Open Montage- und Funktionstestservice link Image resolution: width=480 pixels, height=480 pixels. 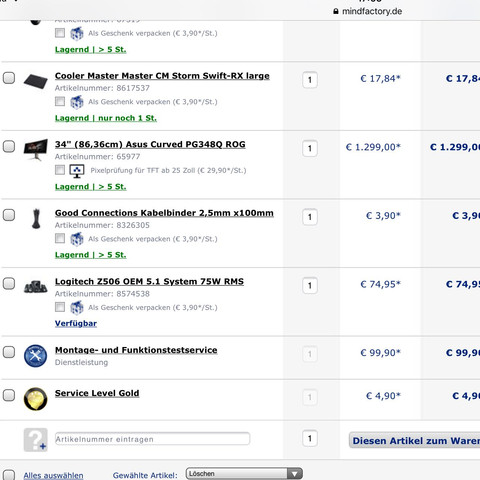coord(136,350)
